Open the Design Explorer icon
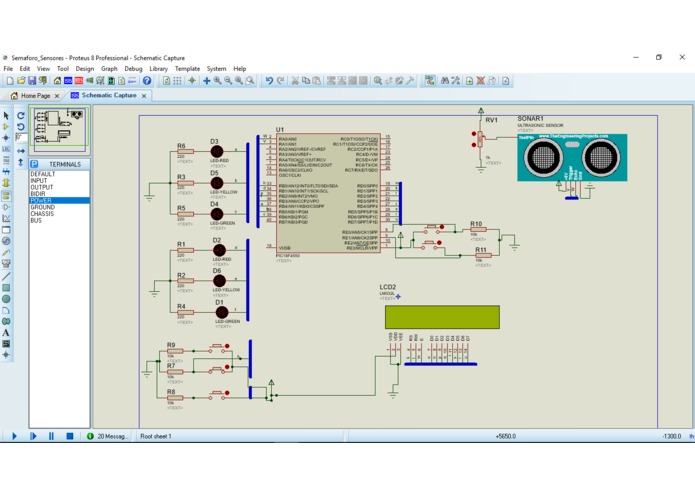The width and height of the screenshot is (695, 494). 111,81
